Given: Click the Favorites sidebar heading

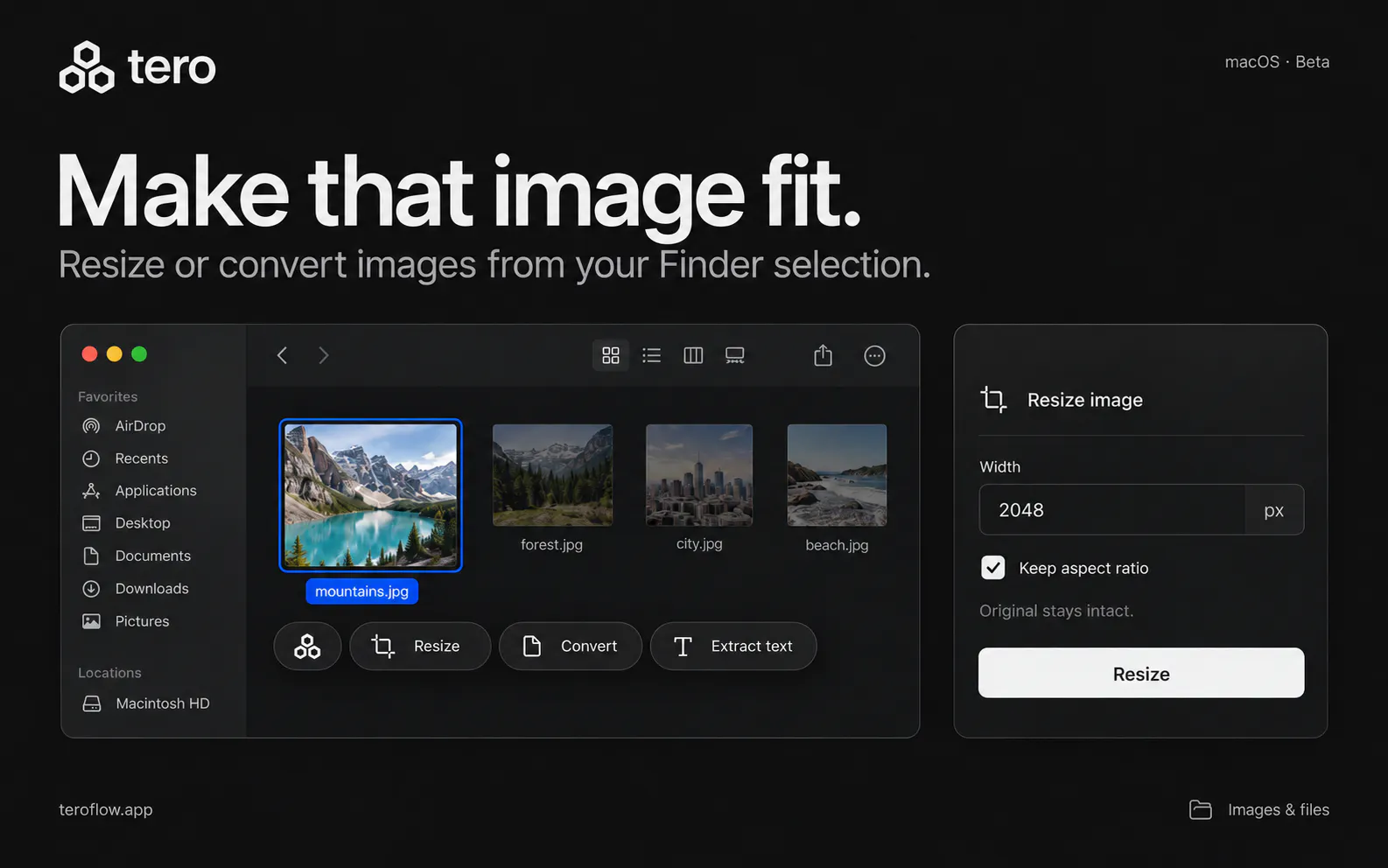Looking at the screenshot, I should tap(108, 396).
